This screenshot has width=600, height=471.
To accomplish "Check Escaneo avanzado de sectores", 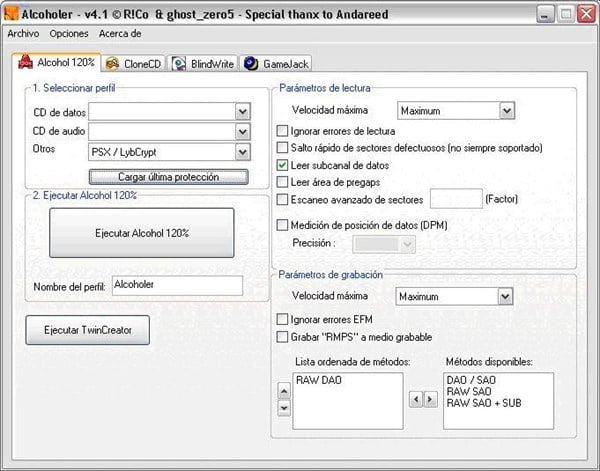I will pos(282,199).
